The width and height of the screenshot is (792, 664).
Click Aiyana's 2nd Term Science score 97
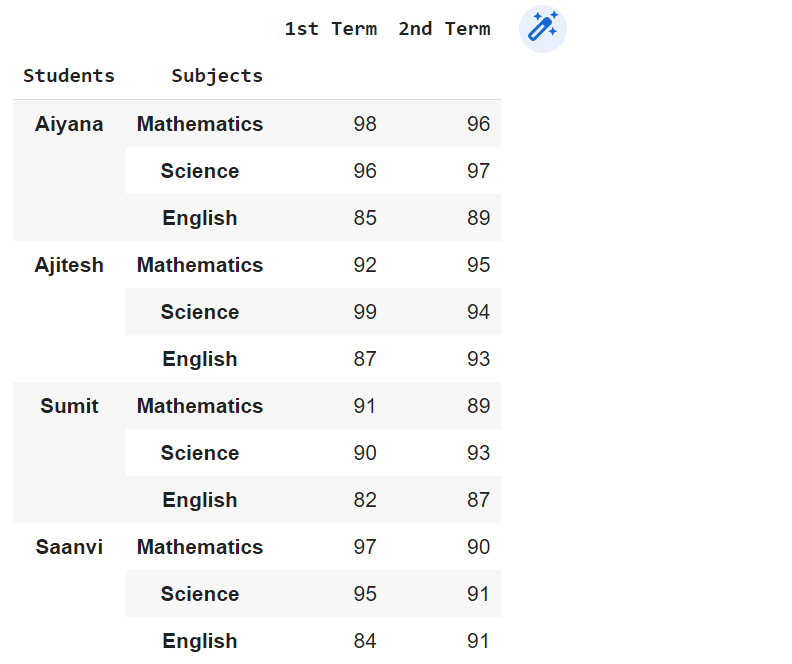click(x=478, y=171)
